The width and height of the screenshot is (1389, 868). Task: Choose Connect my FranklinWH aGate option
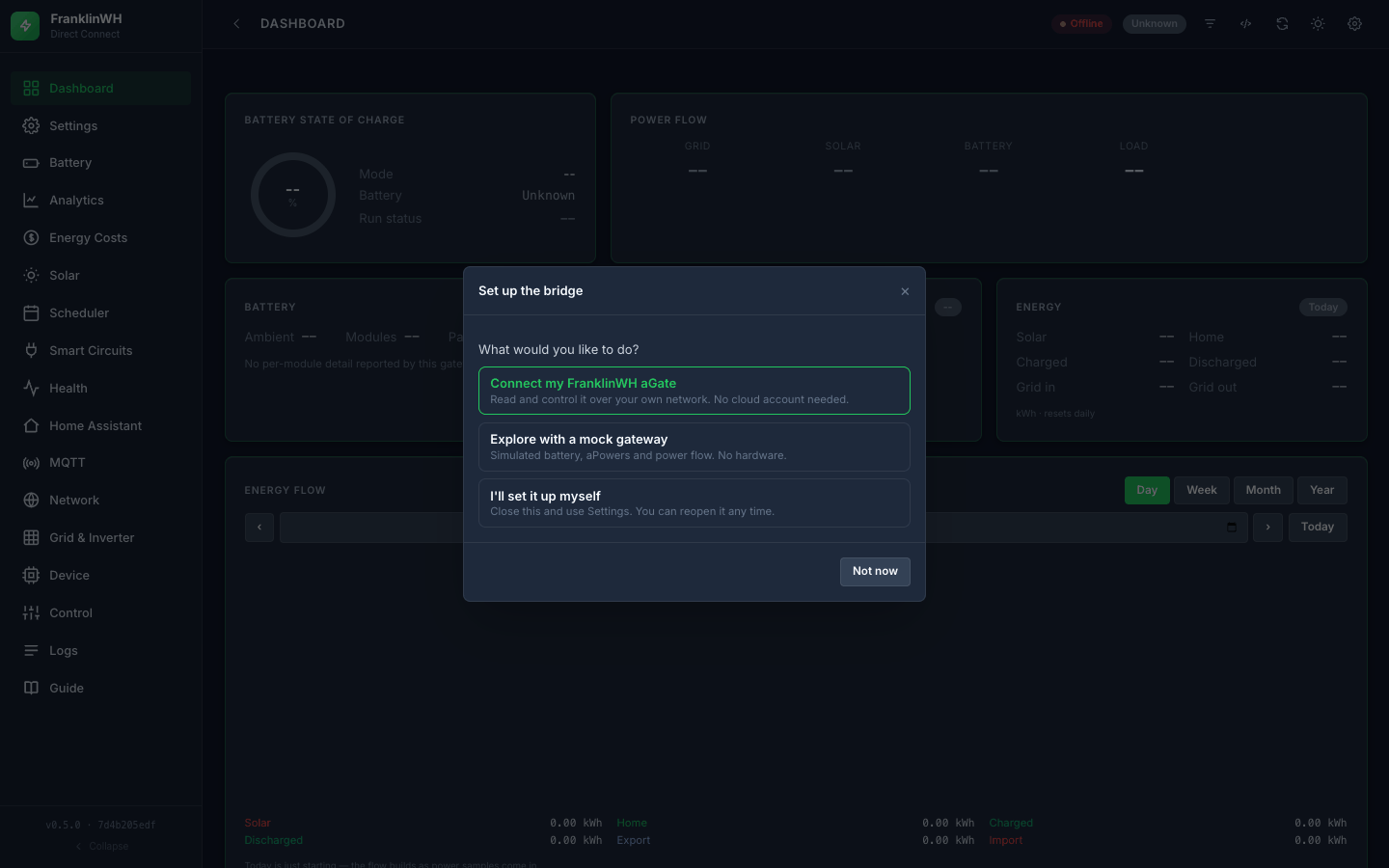tap(694, 391)
